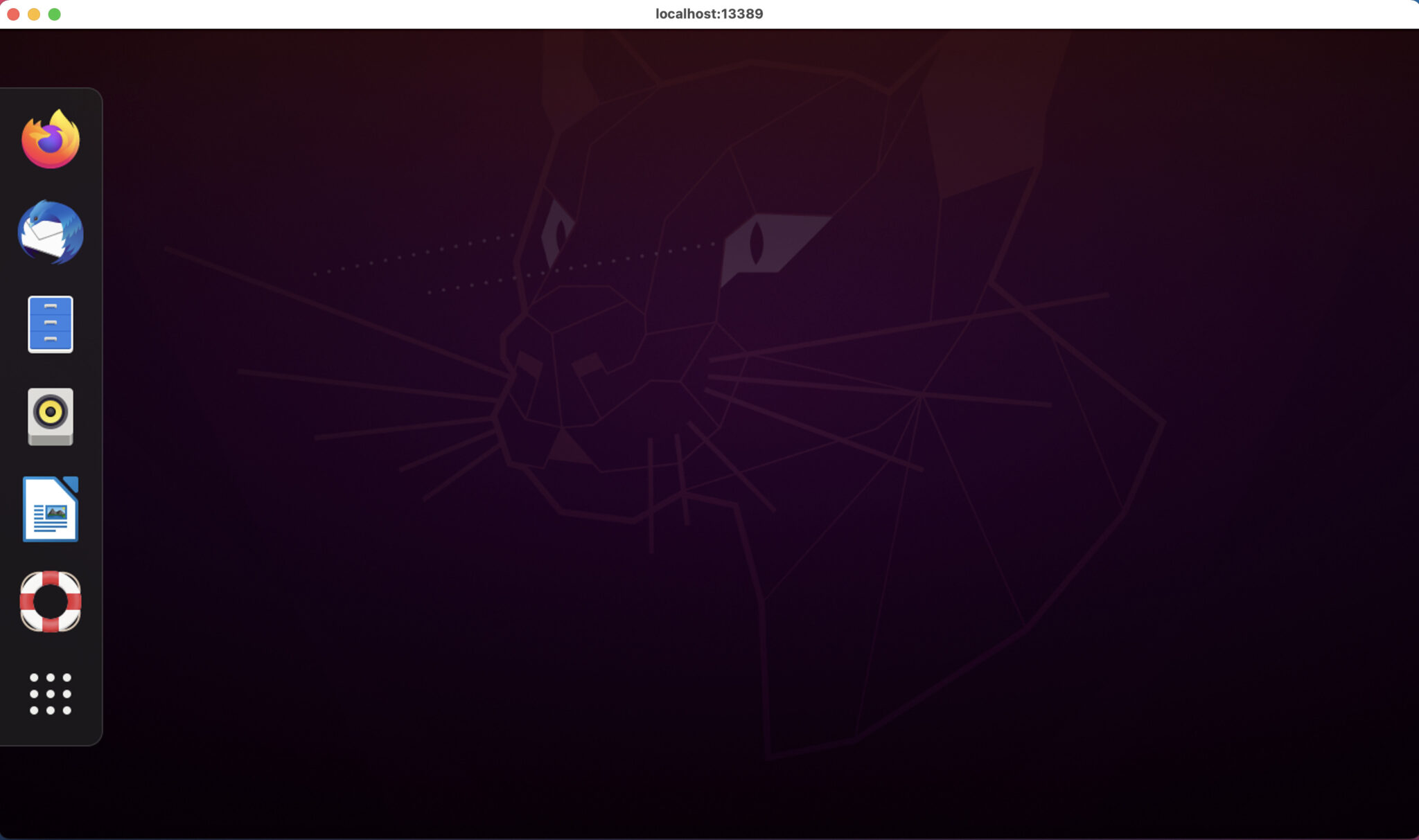Click the Thunderbird envelope logo
1419x840 pixels.
pyautogui.click(x=51, y=233)
